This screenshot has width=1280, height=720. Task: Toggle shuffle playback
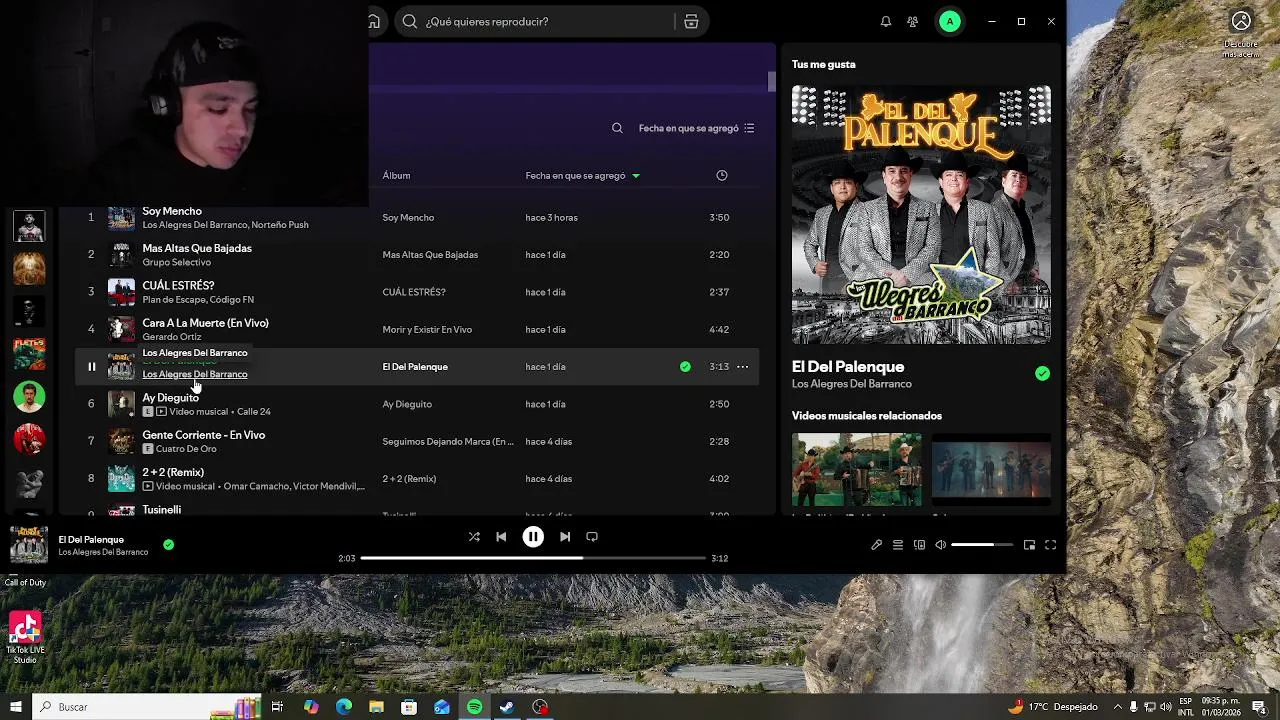click(x=474, y=537)
